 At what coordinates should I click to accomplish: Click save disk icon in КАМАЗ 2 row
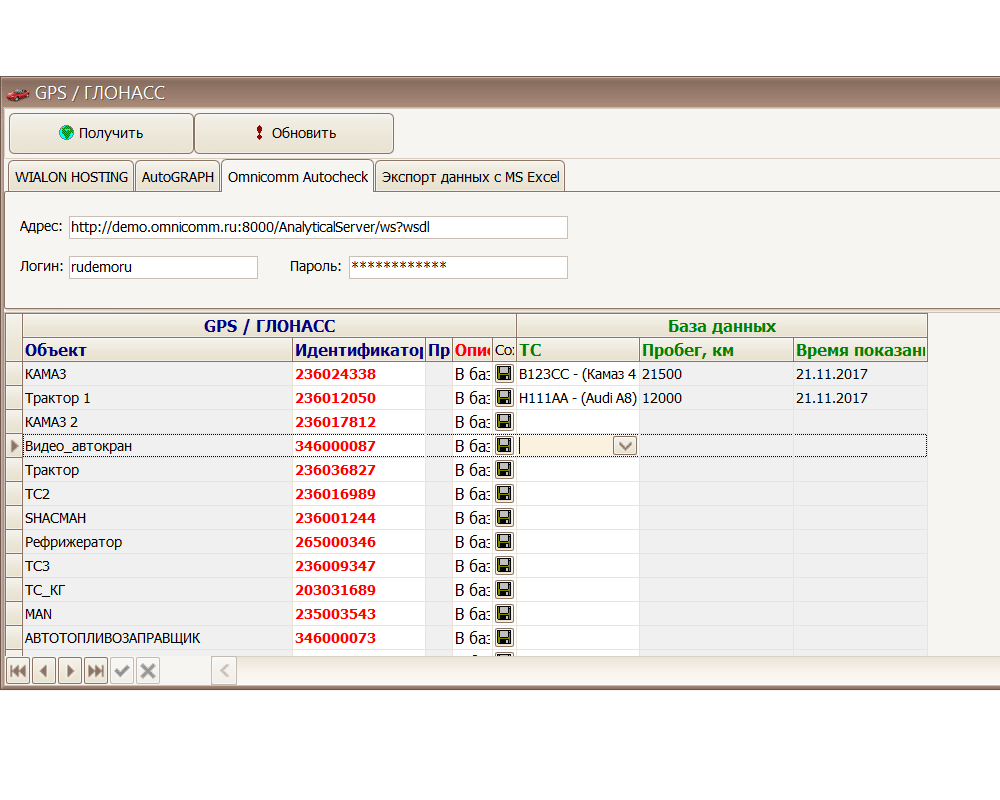tap(504, 422)
